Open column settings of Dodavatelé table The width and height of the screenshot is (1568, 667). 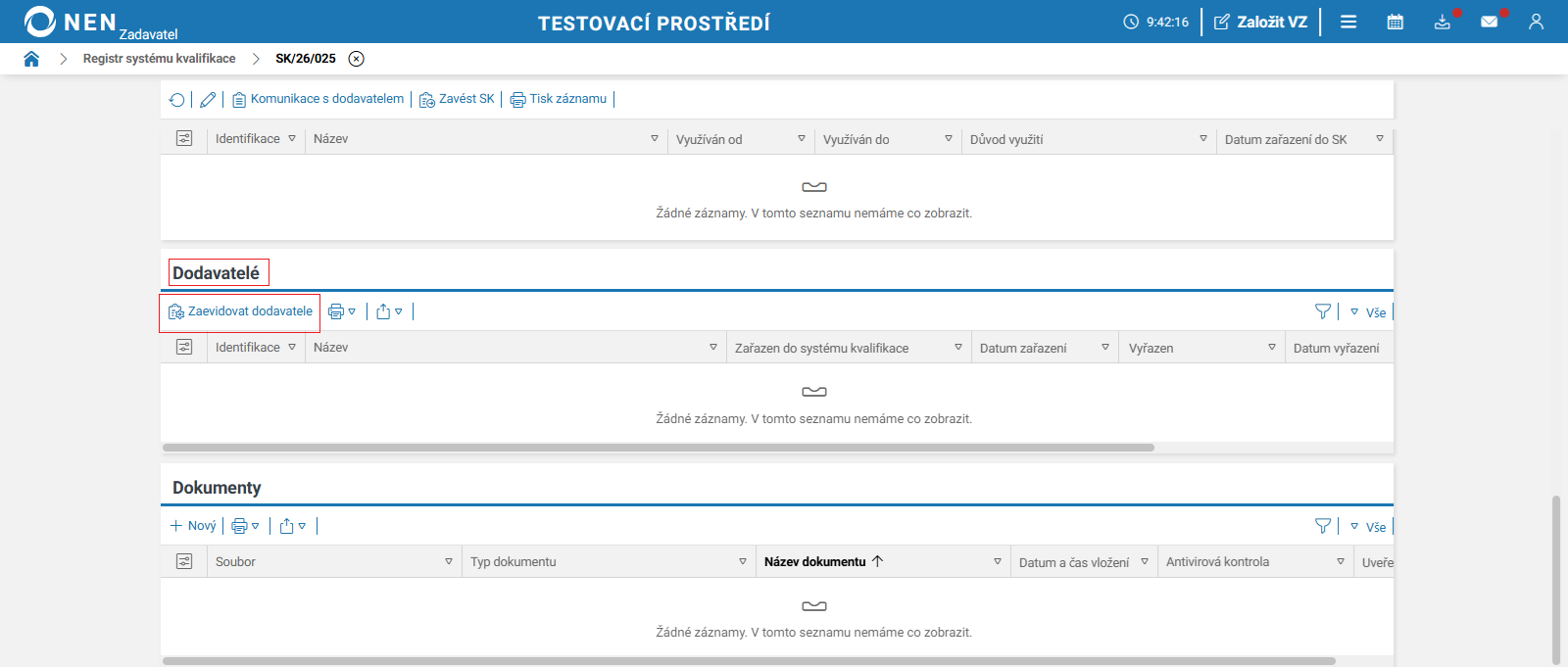(184, 347)
